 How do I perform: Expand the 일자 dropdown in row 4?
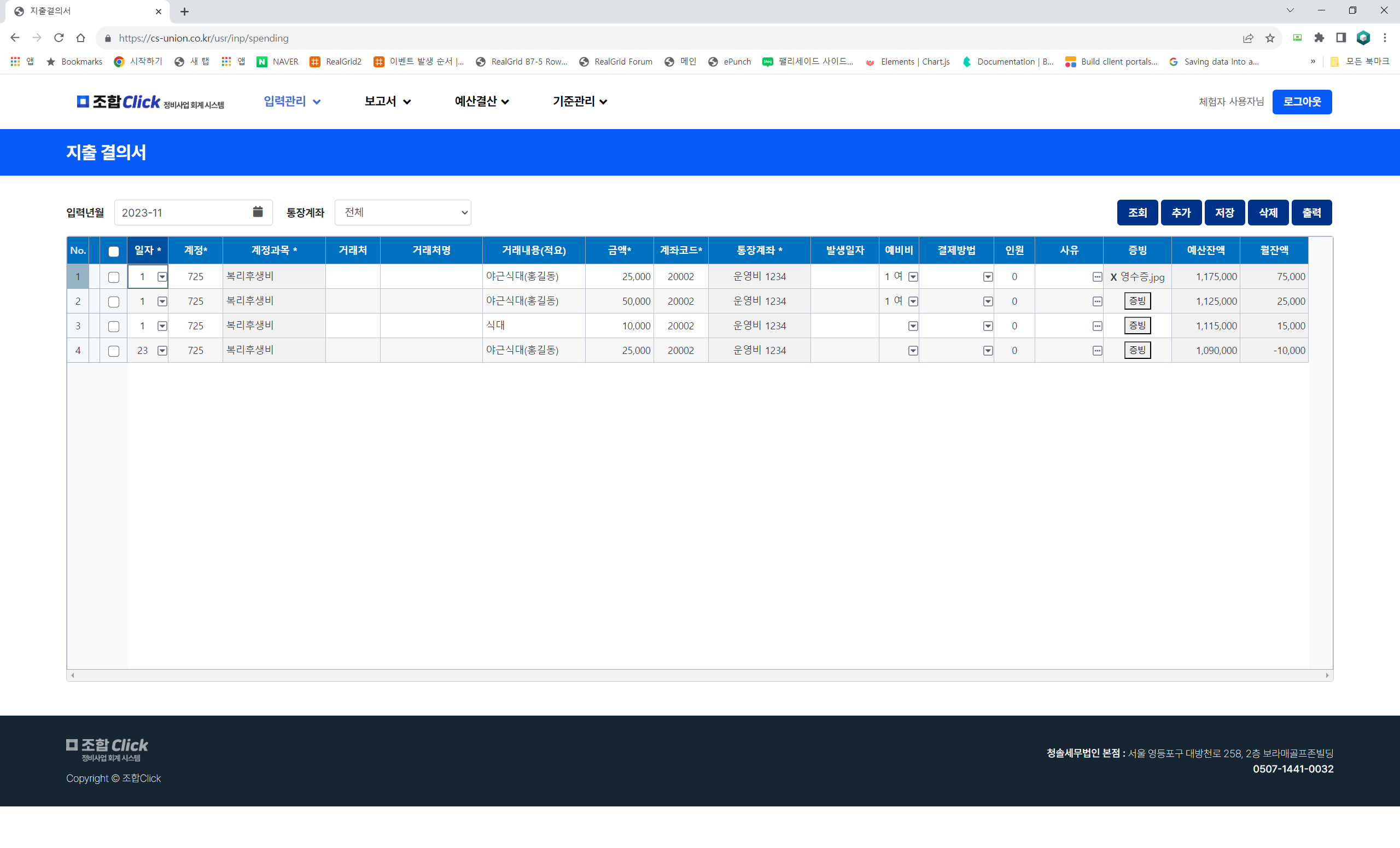[162, 351]
